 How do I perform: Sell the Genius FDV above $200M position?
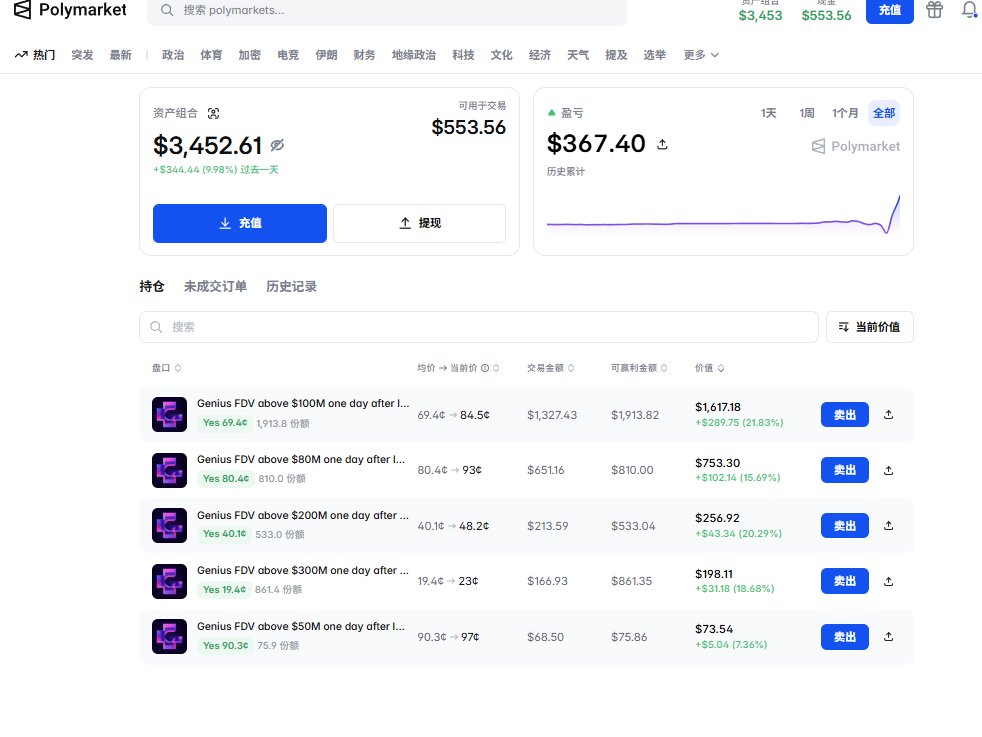click(844, 525)
